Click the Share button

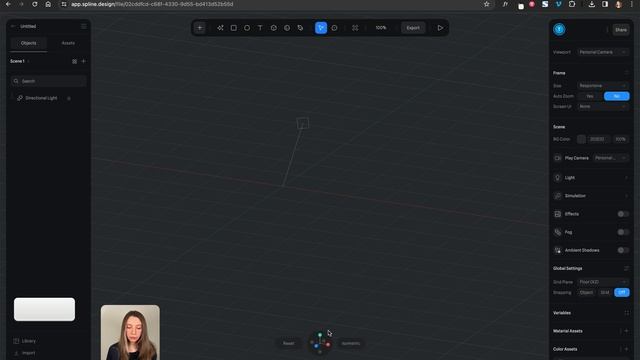click(x=621, y=30)
